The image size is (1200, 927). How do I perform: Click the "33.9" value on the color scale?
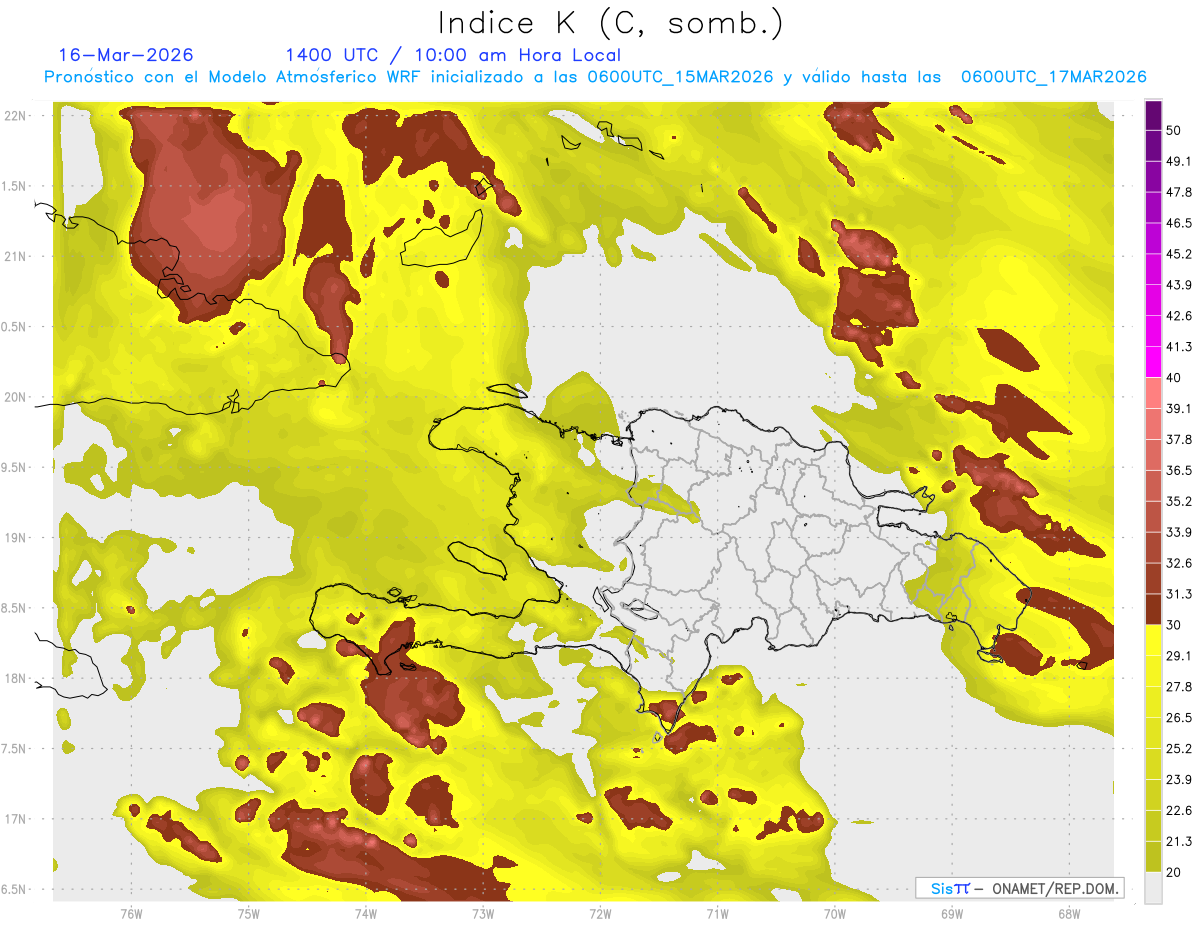[x=1179, y=532]
